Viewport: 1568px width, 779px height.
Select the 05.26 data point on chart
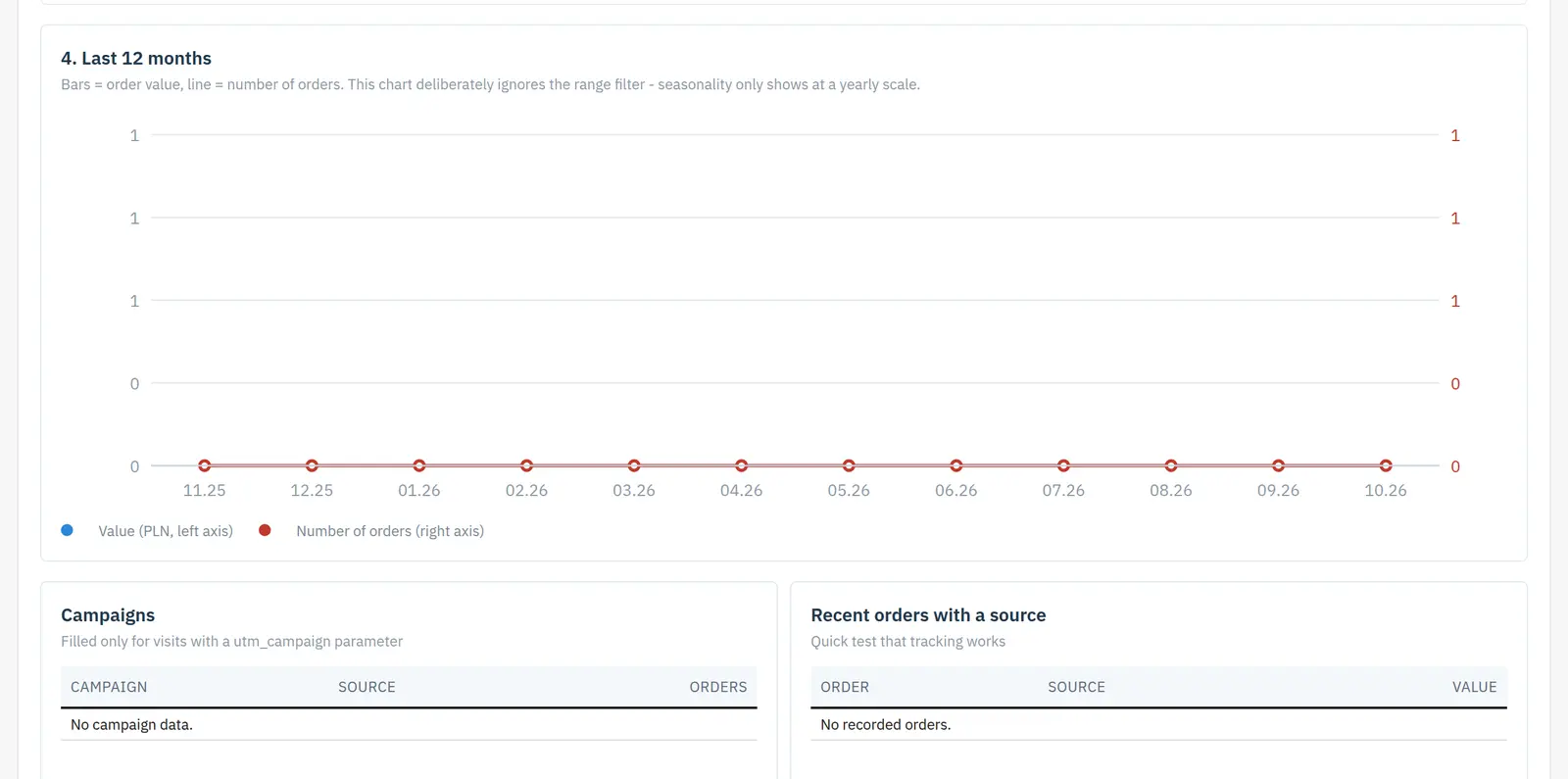pyautogui.click(x=849, y=465)
